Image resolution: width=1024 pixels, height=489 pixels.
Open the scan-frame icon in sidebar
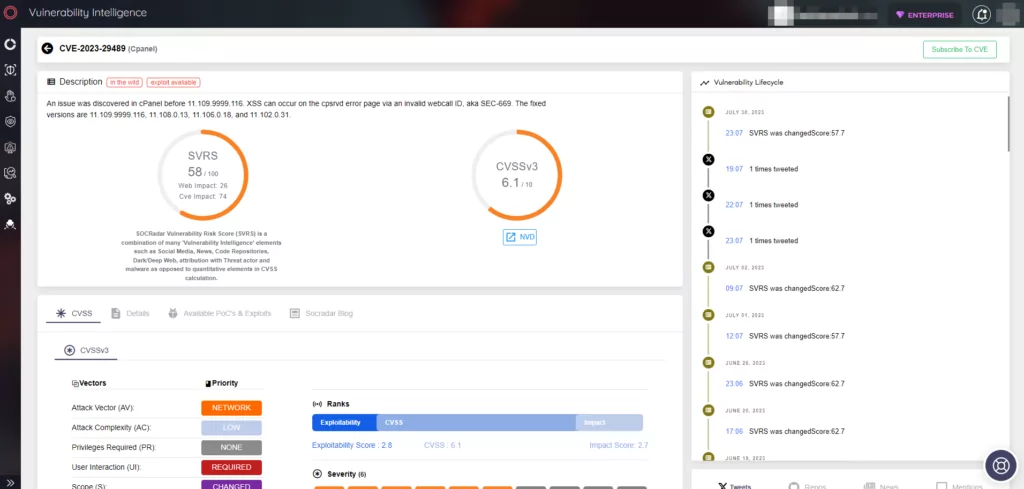tap(10, 70)
